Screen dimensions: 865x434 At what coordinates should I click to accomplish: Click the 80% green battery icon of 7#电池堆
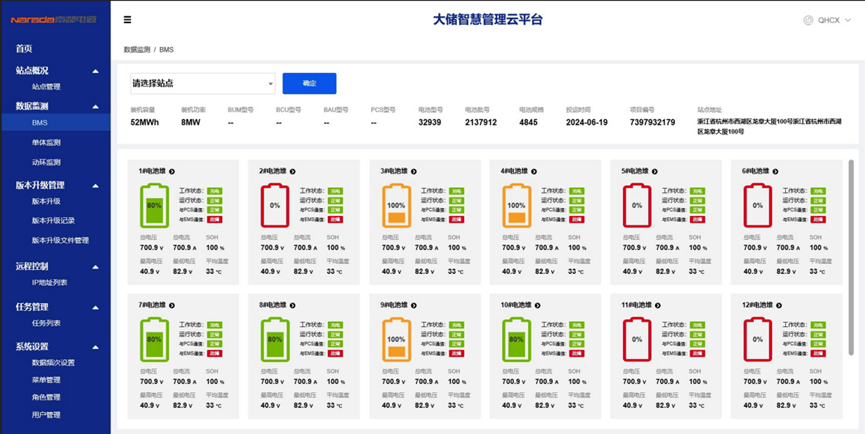pos(154,340)
